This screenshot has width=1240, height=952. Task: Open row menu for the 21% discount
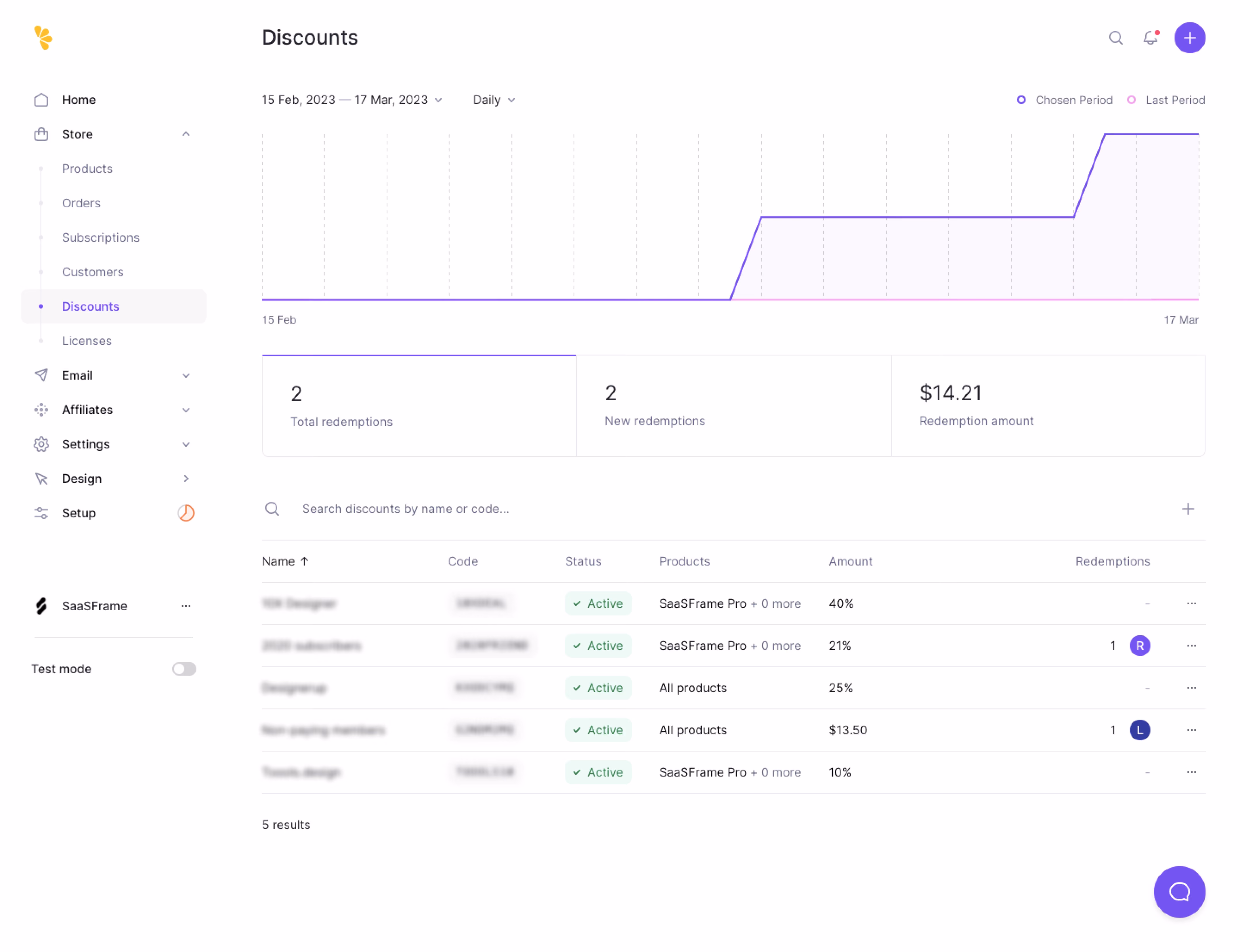(x=1191, y=645)
